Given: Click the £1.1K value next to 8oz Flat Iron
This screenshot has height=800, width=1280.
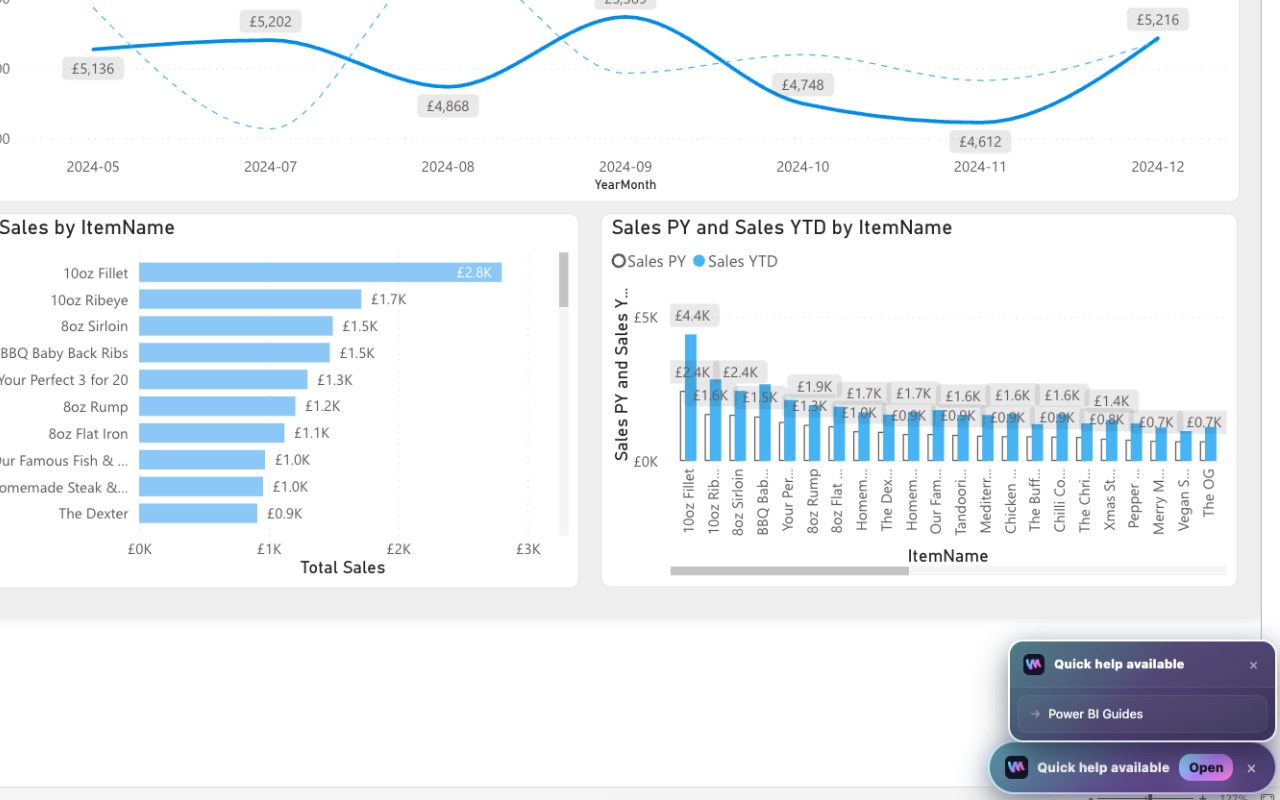Looking at the screenshot, I should [311, 433].
